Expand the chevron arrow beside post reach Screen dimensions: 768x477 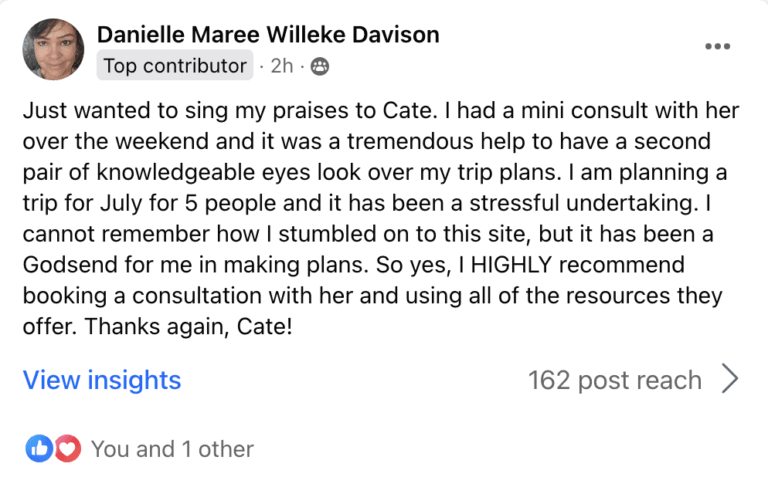click(730, 380)
